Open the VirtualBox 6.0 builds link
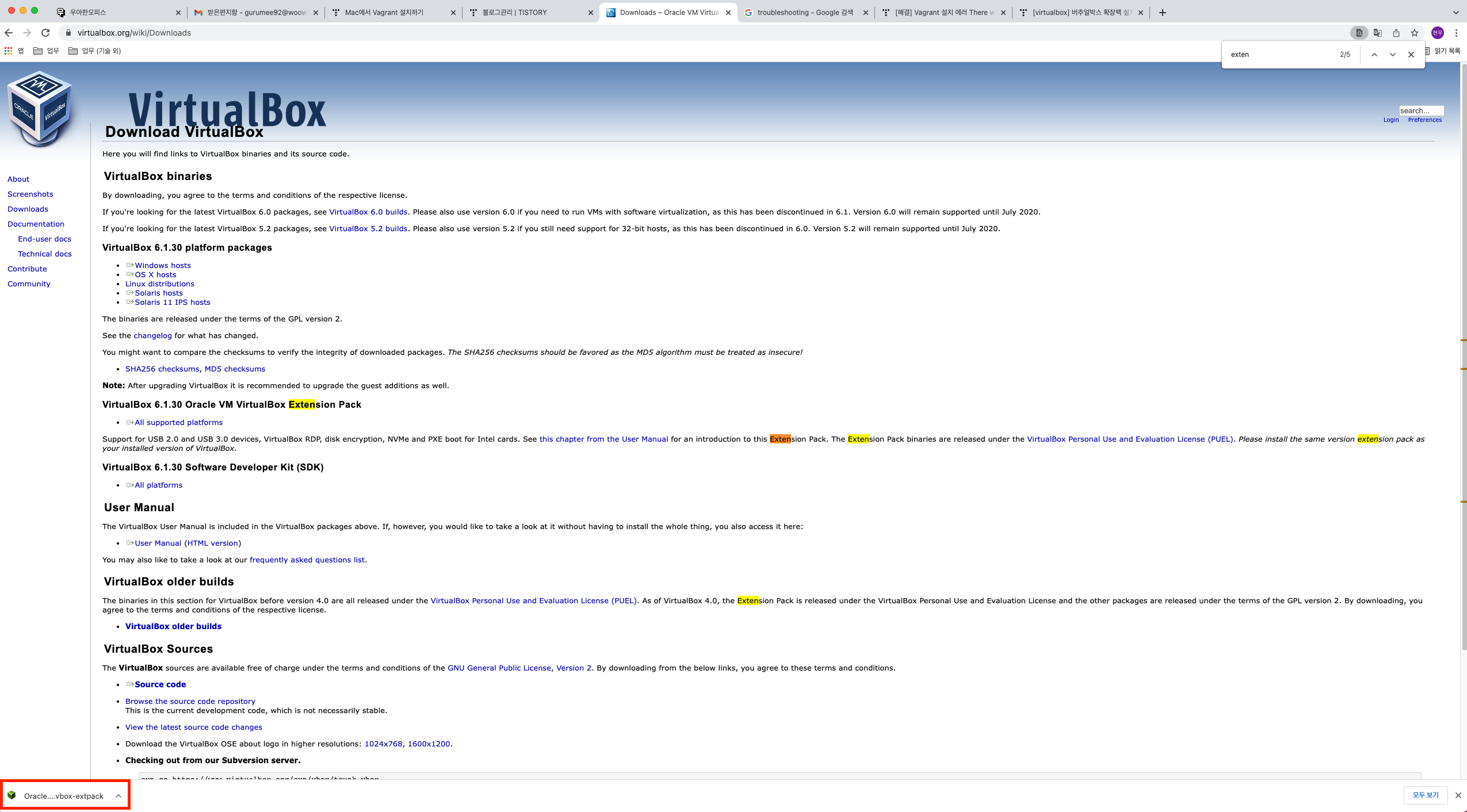 coord(368,212)
